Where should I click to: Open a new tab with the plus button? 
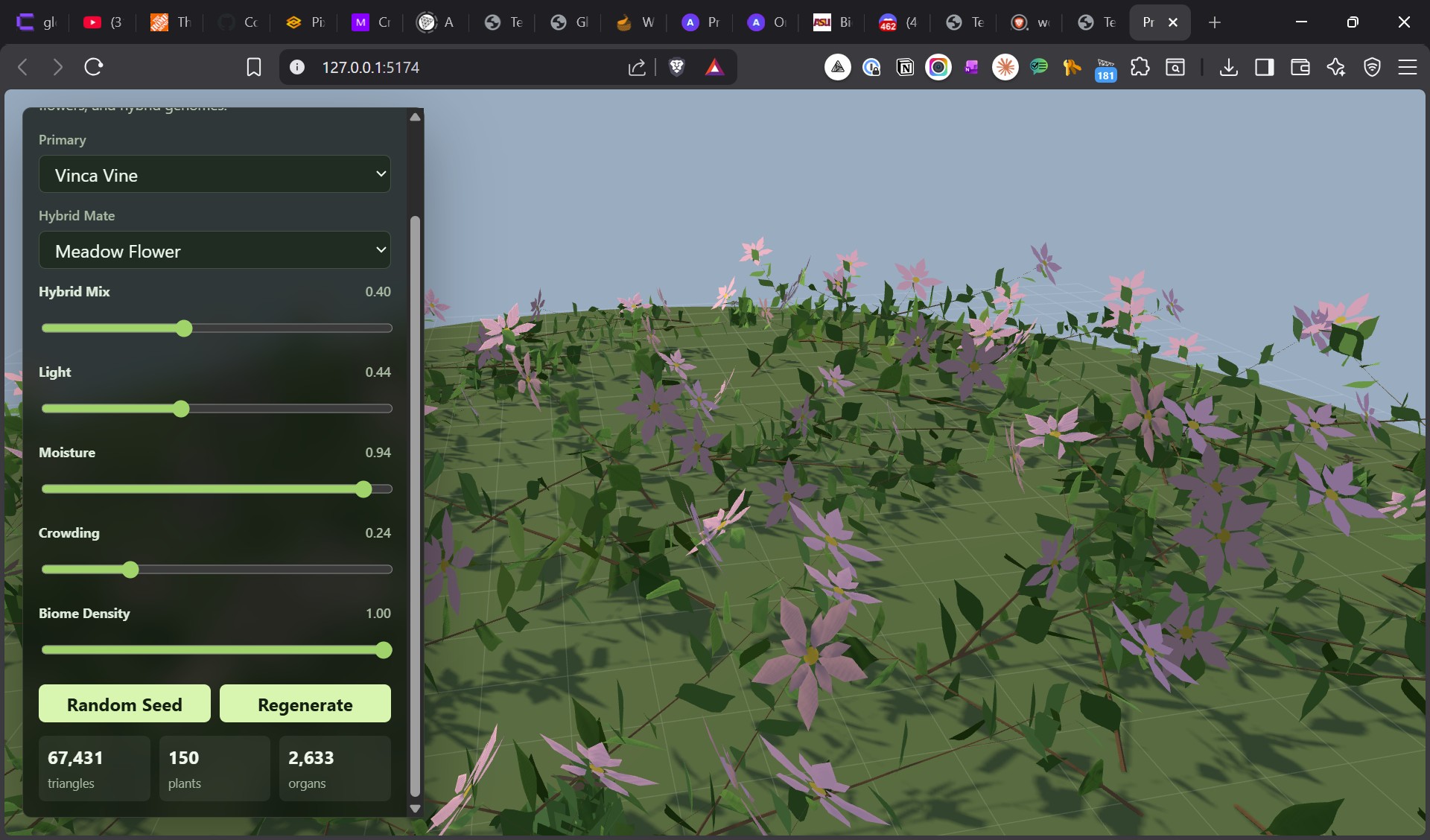pyautogui.click(x=1215, y=22)
